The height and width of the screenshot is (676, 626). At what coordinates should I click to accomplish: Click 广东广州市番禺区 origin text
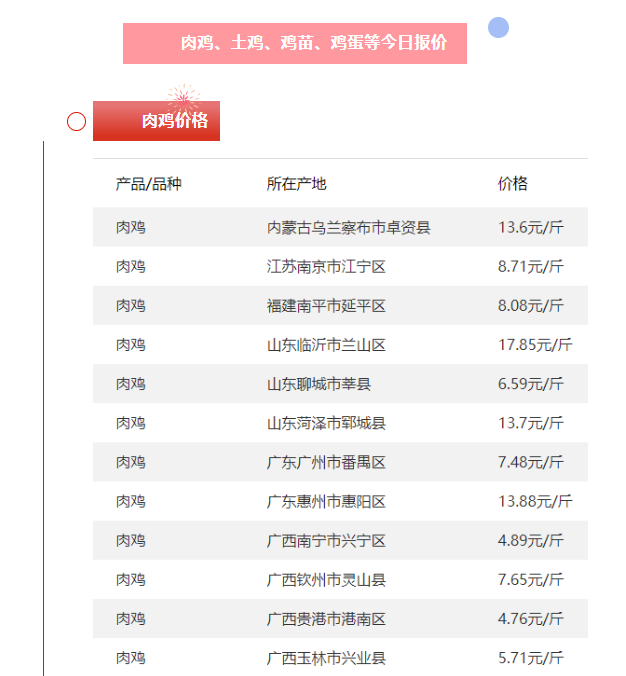(326, 462)
